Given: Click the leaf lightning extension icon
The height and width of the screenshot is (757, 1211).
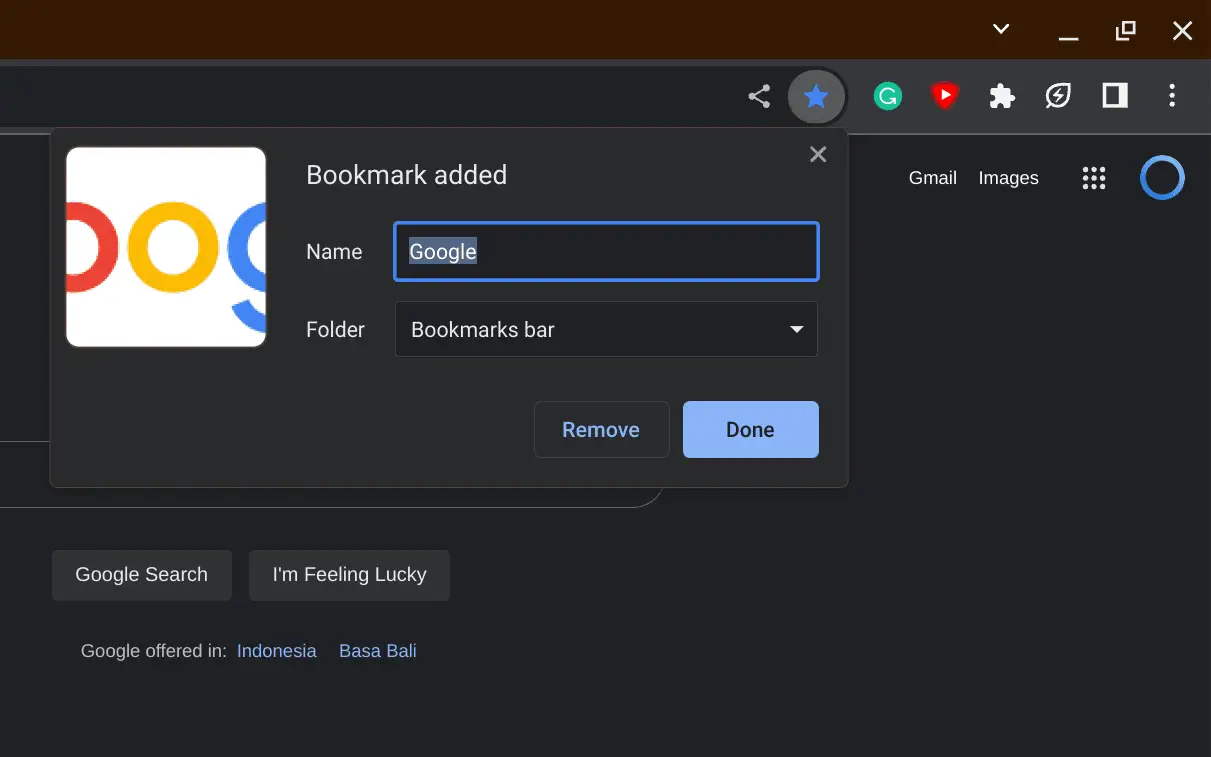Looking at the screenshot, I should (x=1058, y=96).
